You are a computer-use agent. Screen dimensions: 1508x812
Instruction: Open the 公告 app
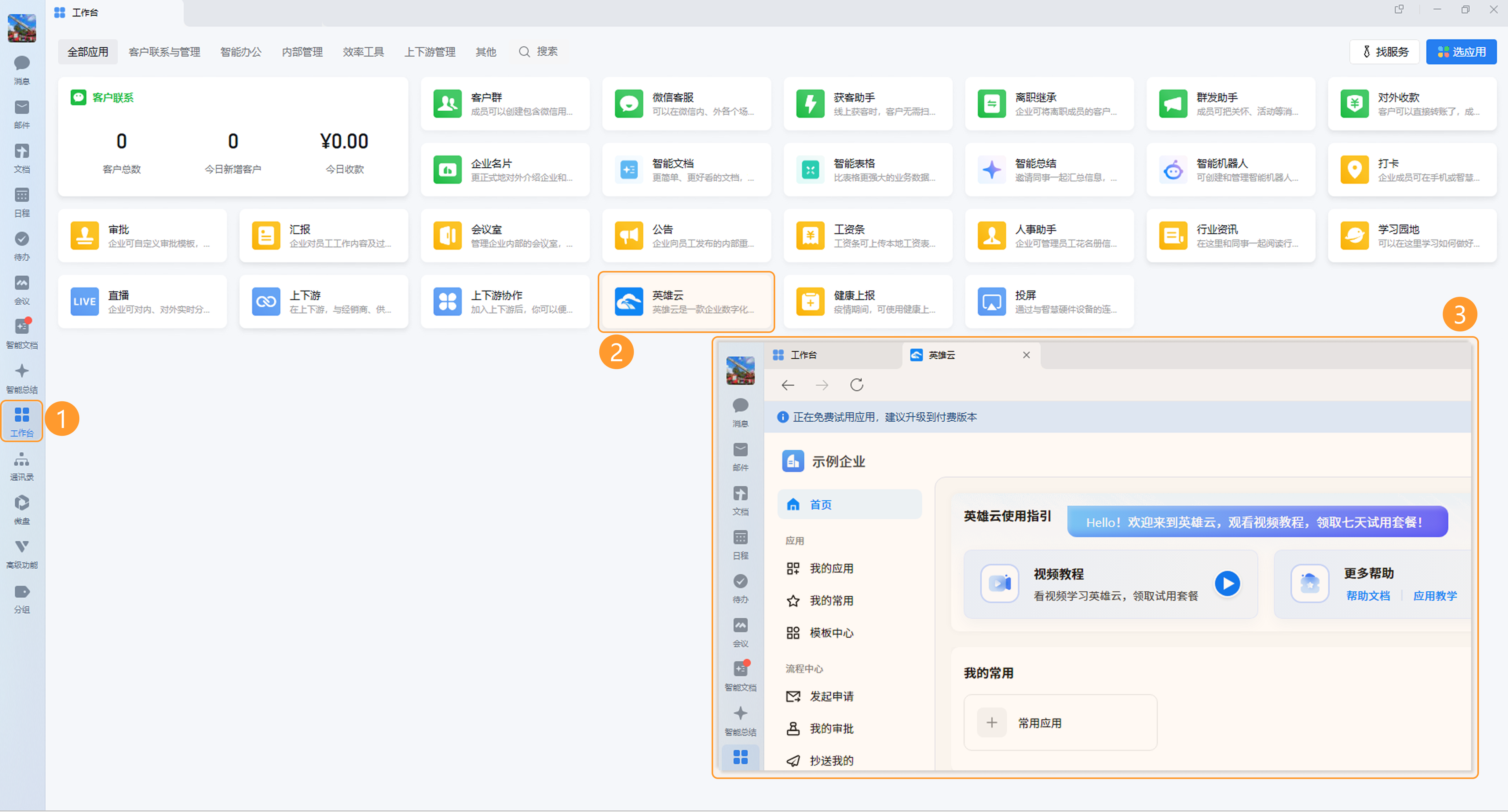point(686,236)
